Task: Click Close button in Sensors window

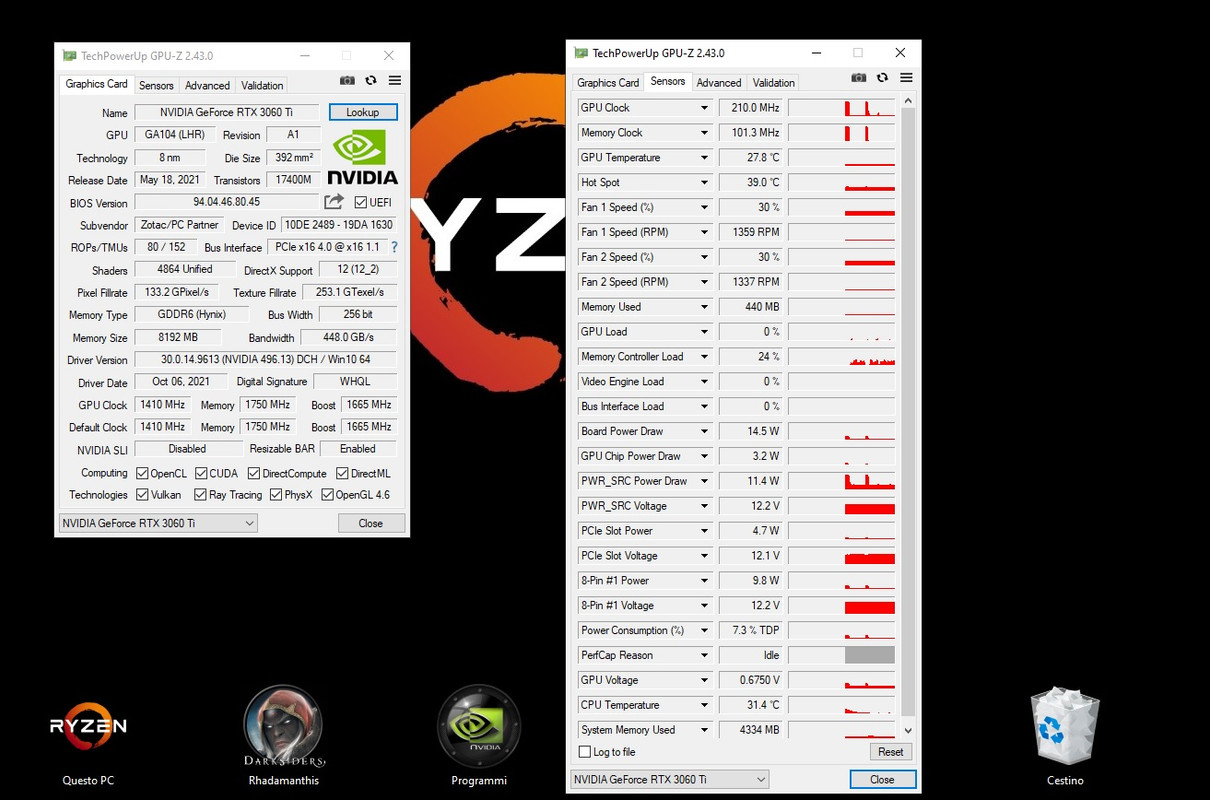Action: tap(882, 779)
